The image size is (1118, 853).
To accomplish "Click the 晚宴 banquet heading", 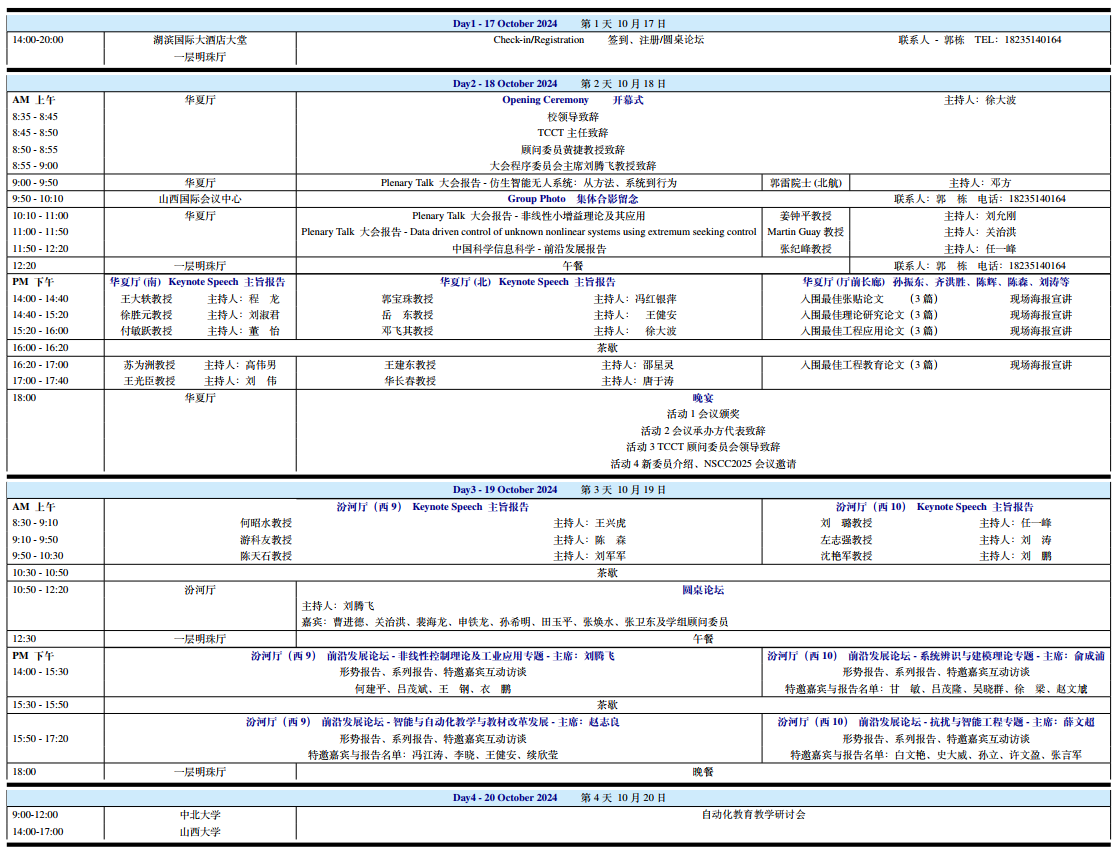I will [x=703, y=398].
